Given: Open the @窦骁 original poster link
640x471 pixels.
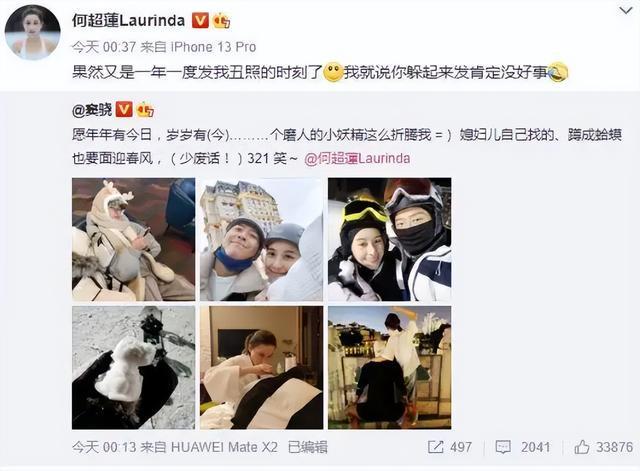Looking at the screenshot, I should pyautogui.click(x=92, y=110).
